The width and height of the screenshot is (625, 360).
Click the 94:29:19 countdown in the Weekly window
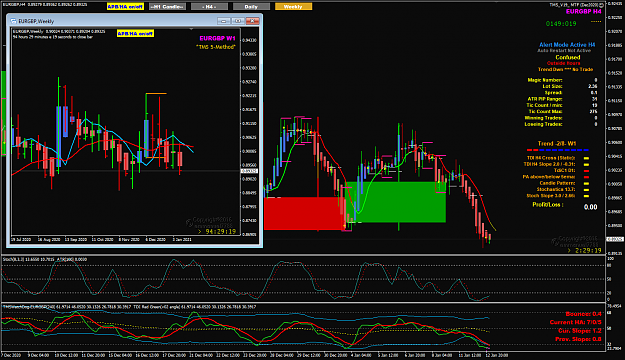pyautogui.click(x=220, y=232)
